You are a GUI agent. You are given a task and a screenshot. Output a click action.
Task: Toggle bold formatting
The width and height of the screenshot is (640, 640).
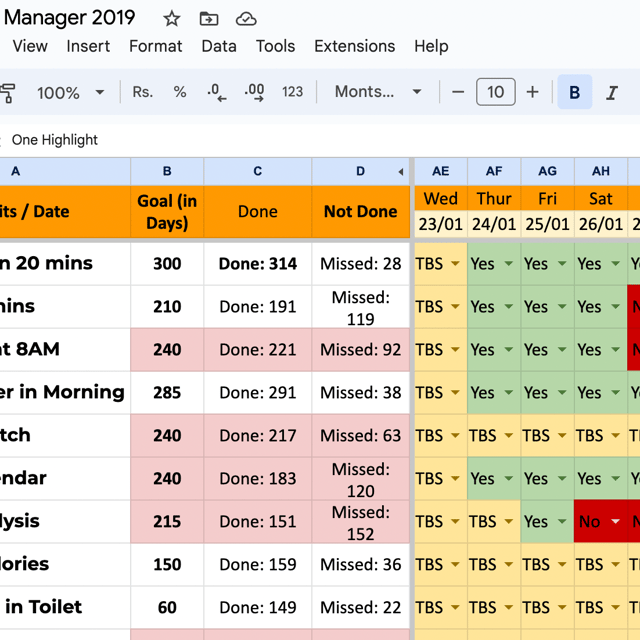(575, 92)
